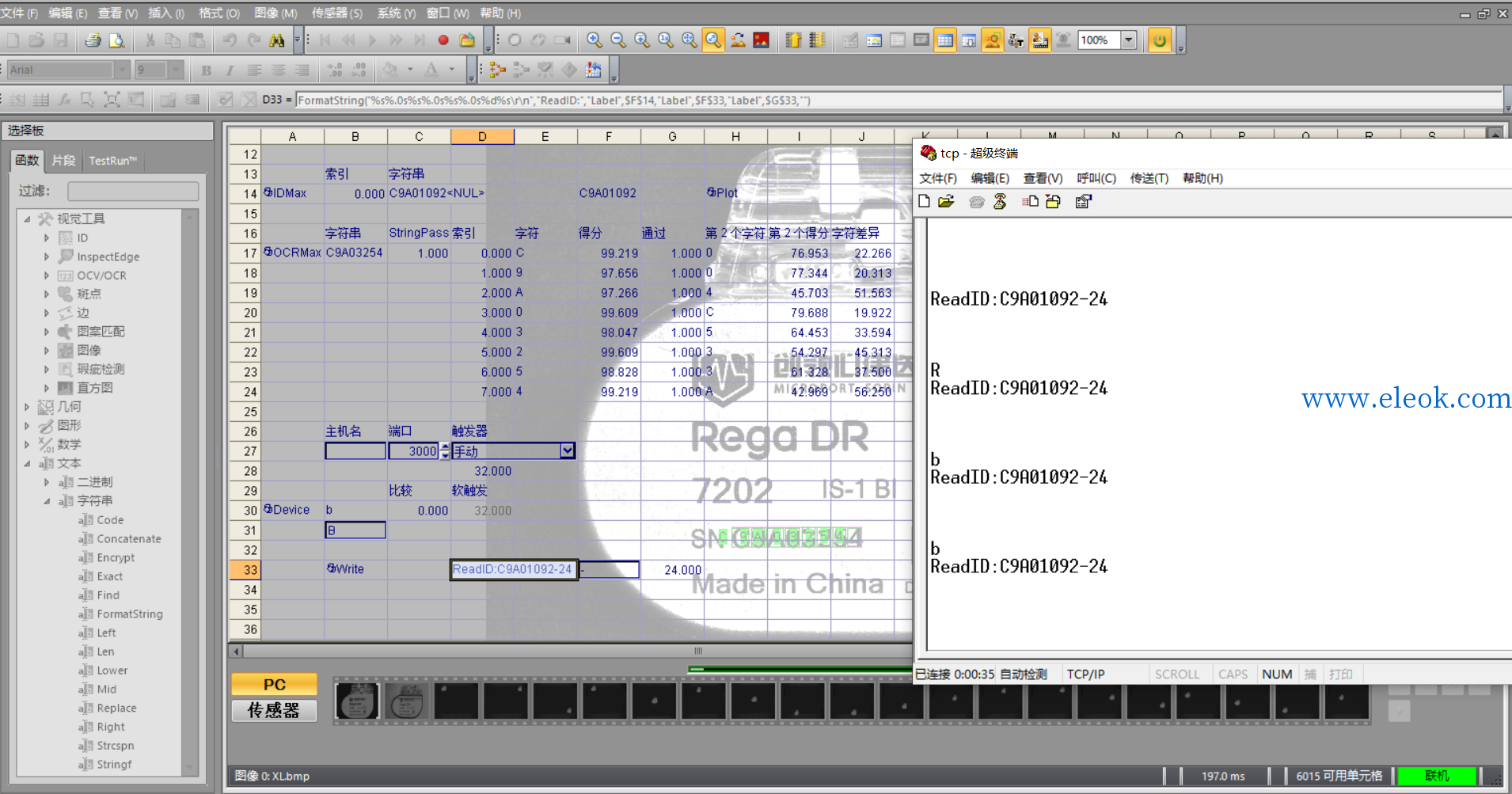Toggle the filmstrip display button

pos(1040,40)
